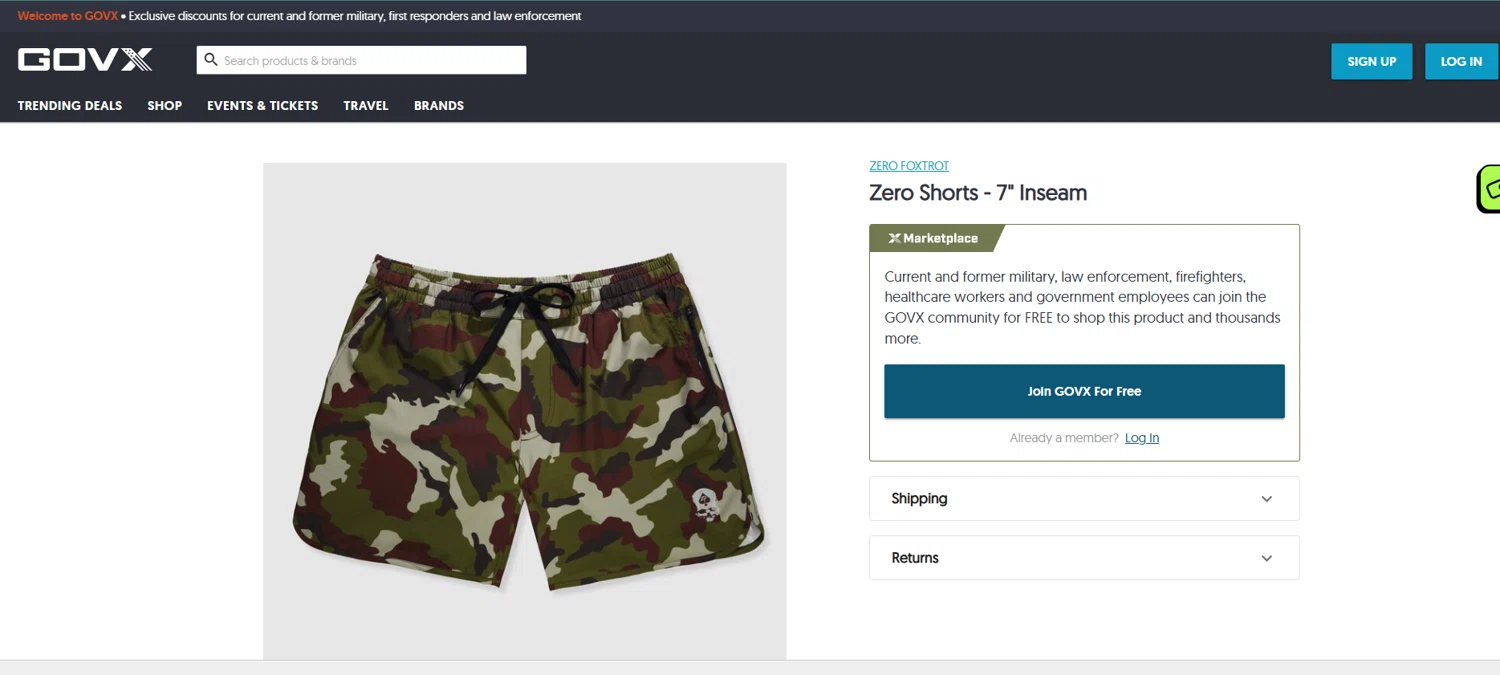Open the green floating widget icon

point(1490,188)
